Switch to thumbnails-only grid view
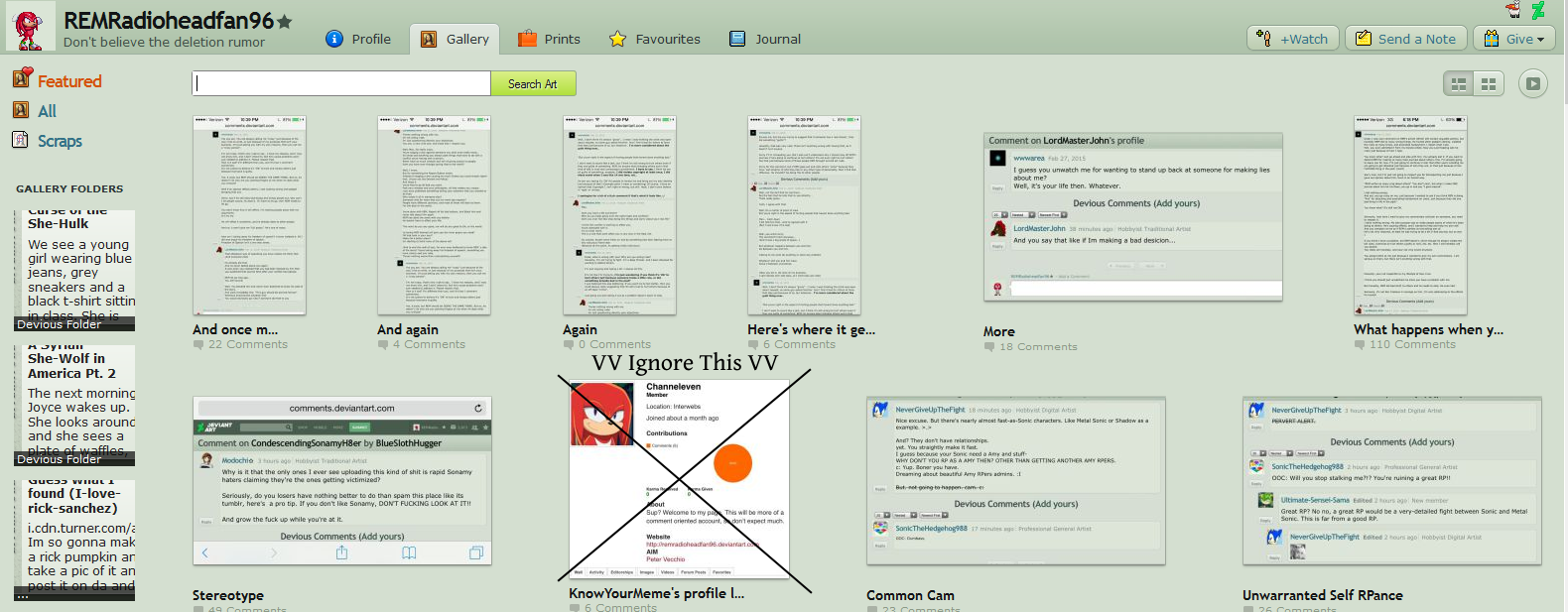The image size is (1568, 612). (1489, 84)
